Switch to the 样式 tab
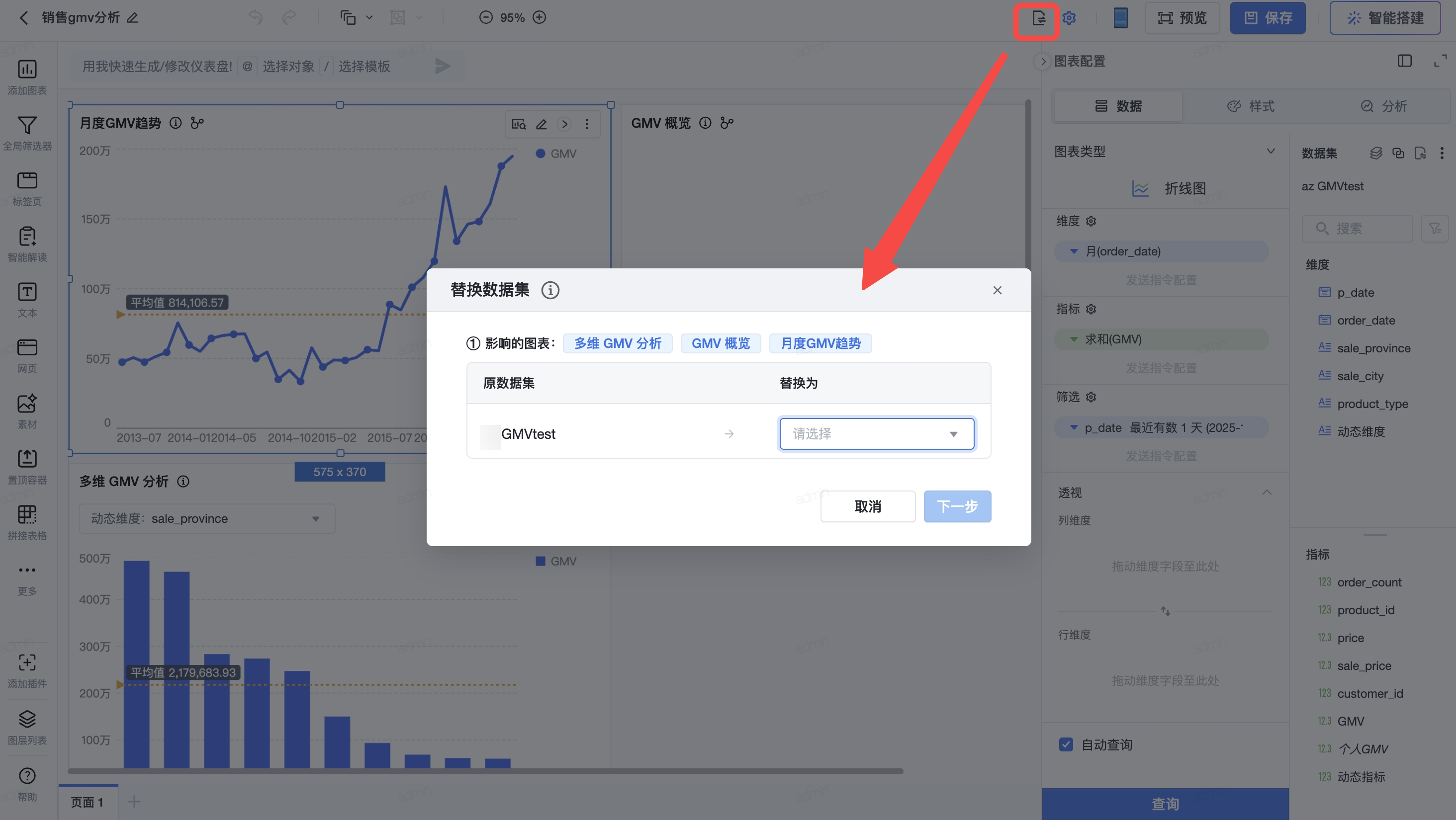Viewport: 1456px width, 820px height. pyautogui.click(x=1251, y=106)
